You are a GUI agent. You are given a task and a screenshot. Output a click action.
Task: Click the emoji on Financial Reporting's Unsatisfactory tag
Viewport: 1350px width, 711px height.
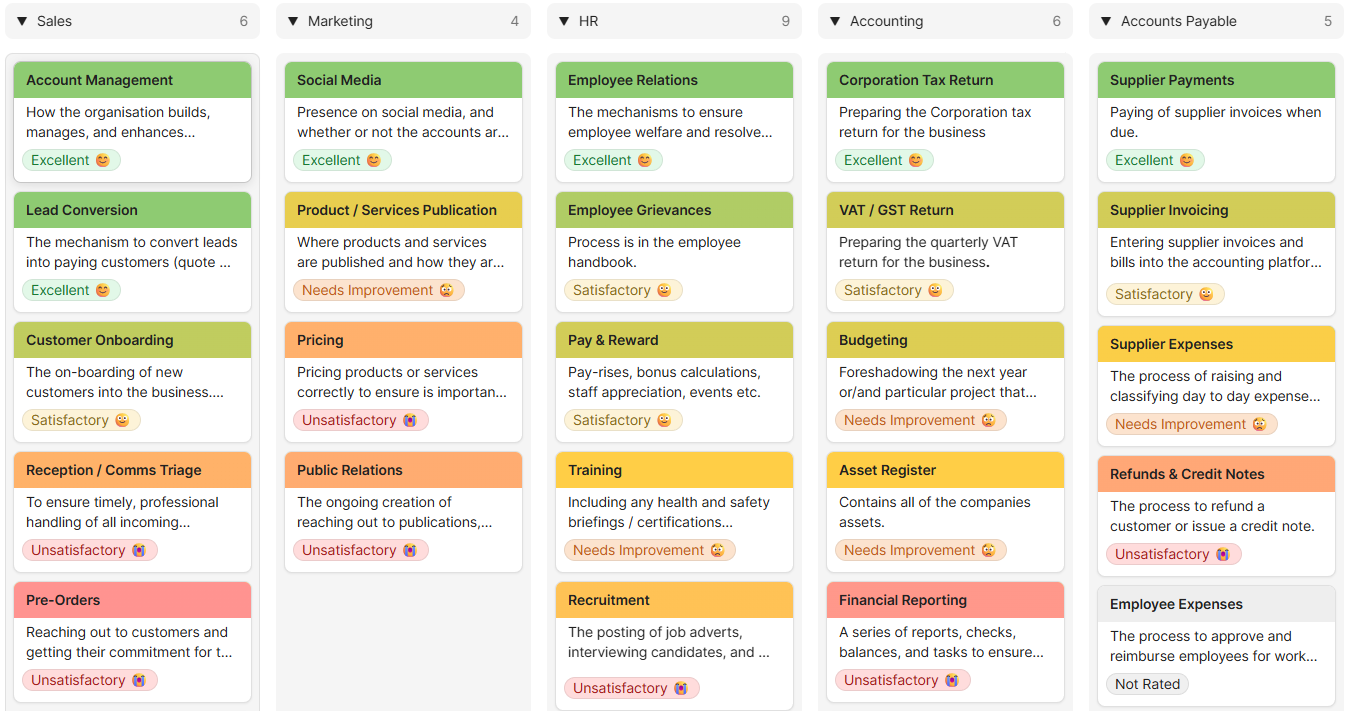(x=952, y=680)
